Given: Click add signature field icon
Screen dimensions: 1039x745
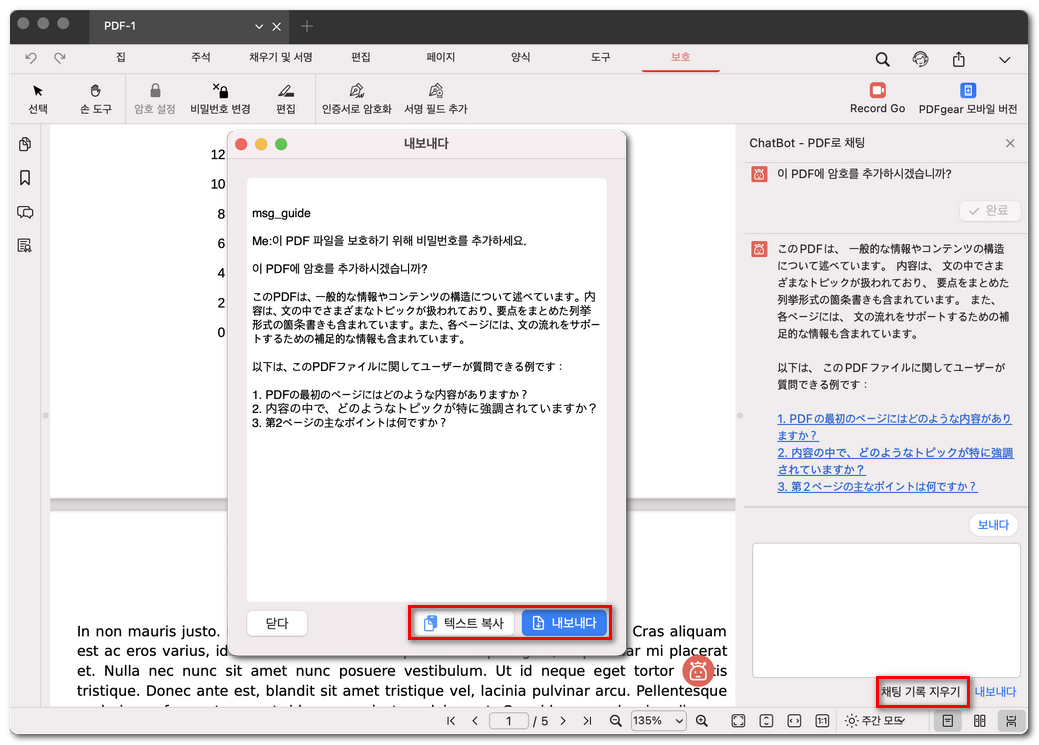Looking at the screenshot, I should pyautogui.click(x=435, y=91).
